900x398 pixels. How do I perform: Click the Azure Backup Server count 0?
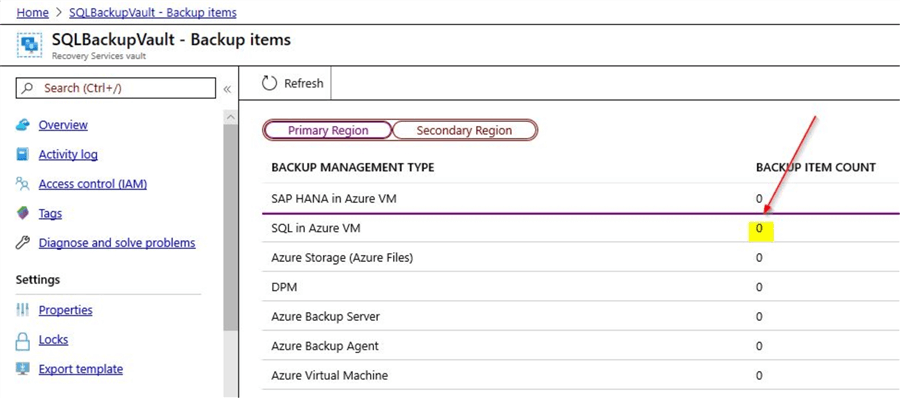click(759, 316)
